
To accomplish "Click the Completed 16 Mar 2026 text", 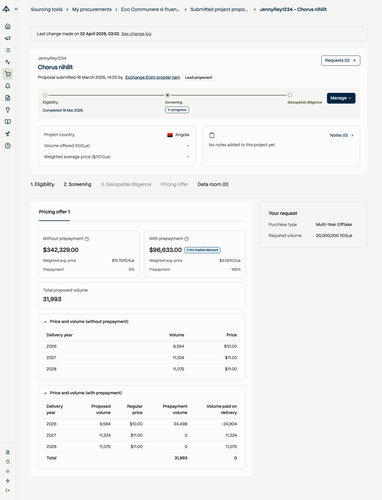I will coord(63,110).
